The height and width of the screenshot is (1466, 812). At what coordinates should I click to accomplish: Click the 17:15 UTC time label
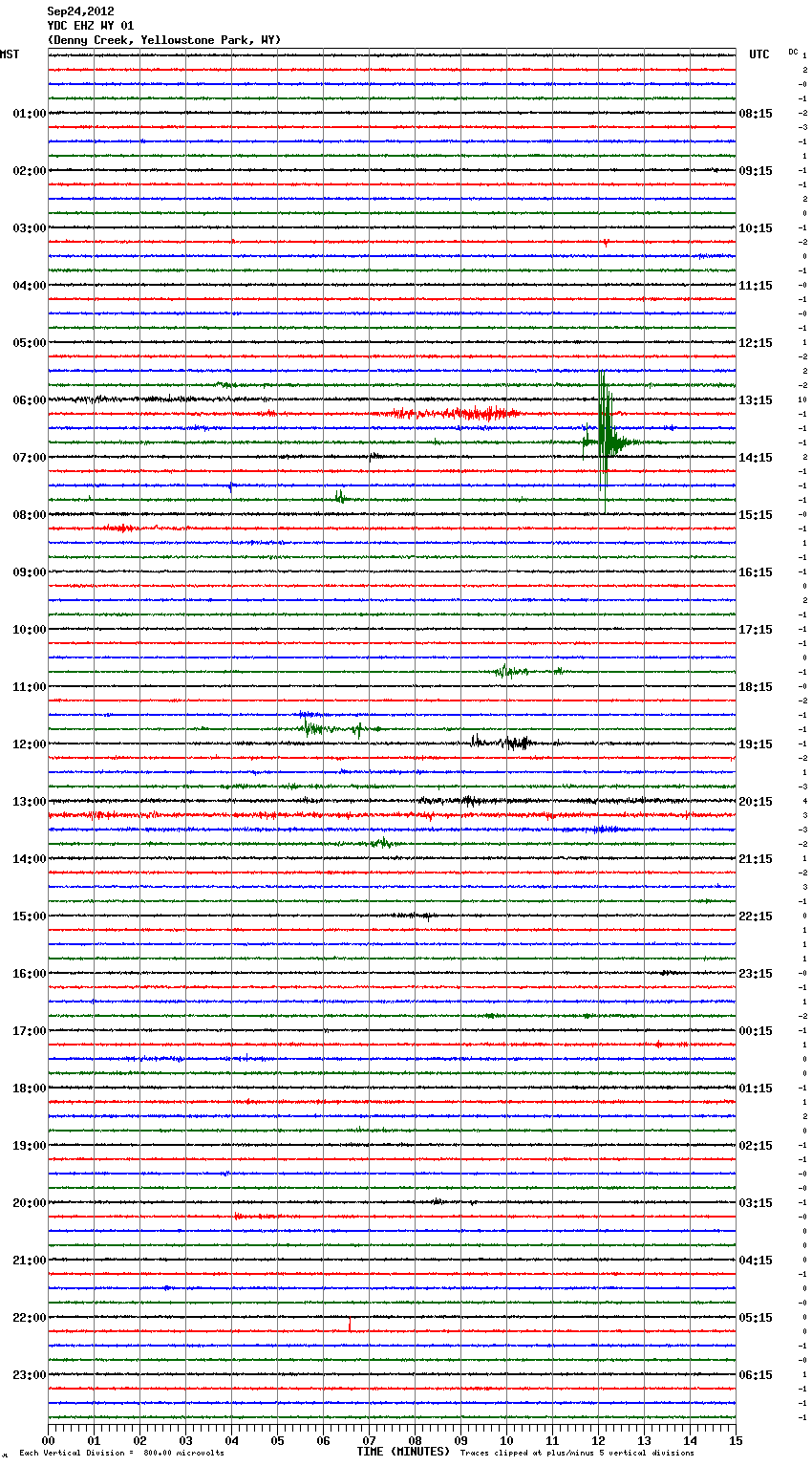click(756, 630)
